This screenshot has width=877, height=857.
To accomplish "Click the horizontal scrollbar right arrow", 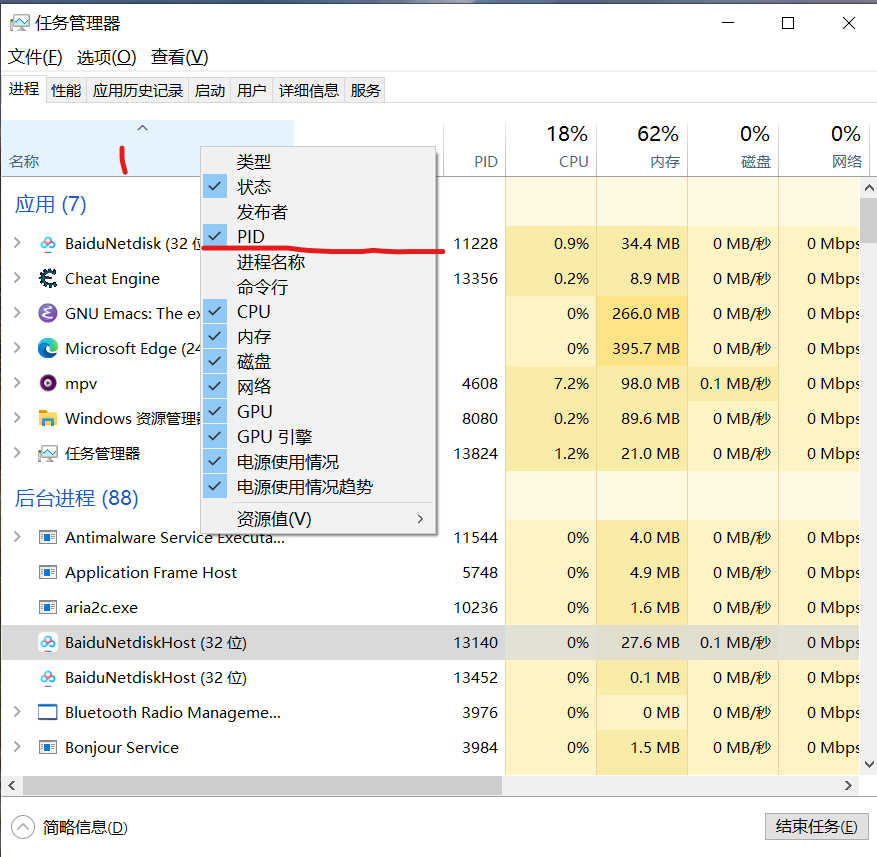I will pos(848,785).
